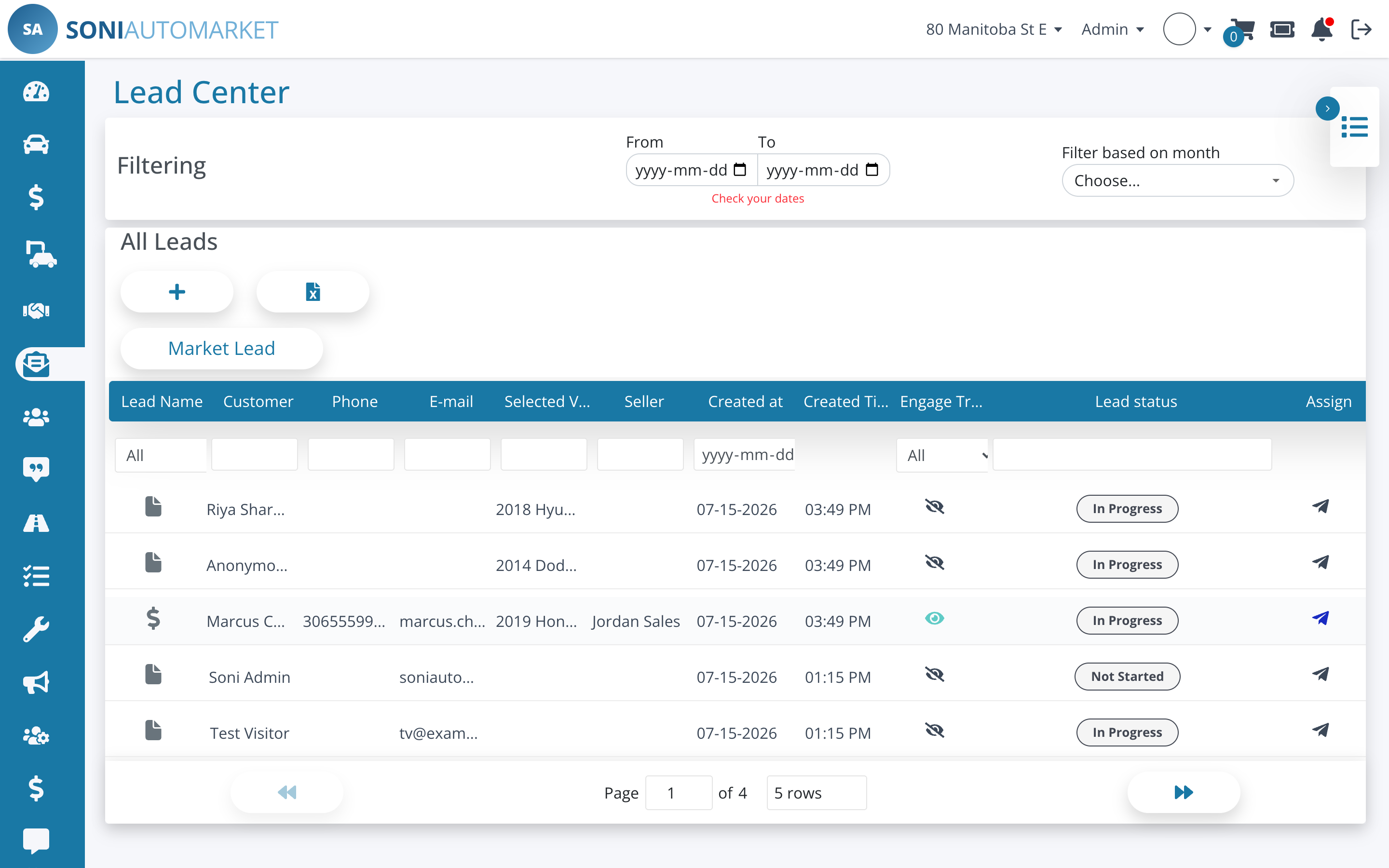Image resolution: width=1389 pixels, height=868 pixels.
Task: Sort by Seller column header
Action: coord(643,402)
